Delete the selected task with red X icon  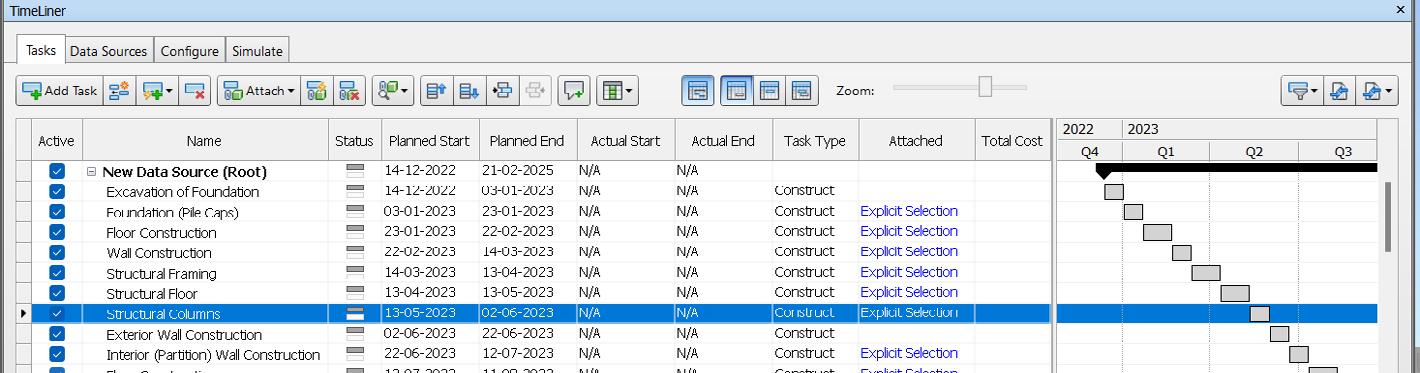195,91
